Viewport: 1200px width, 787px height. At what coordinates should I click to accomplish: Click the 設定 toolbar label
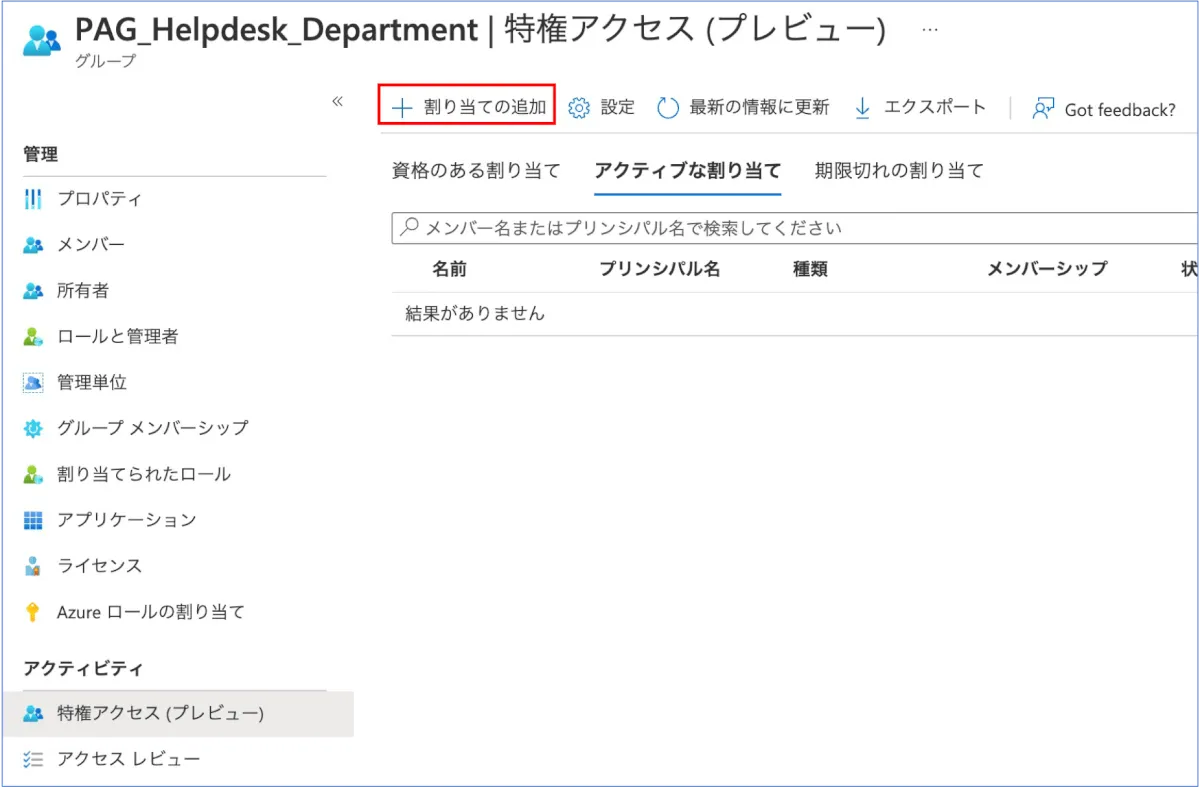coord(618,108)
